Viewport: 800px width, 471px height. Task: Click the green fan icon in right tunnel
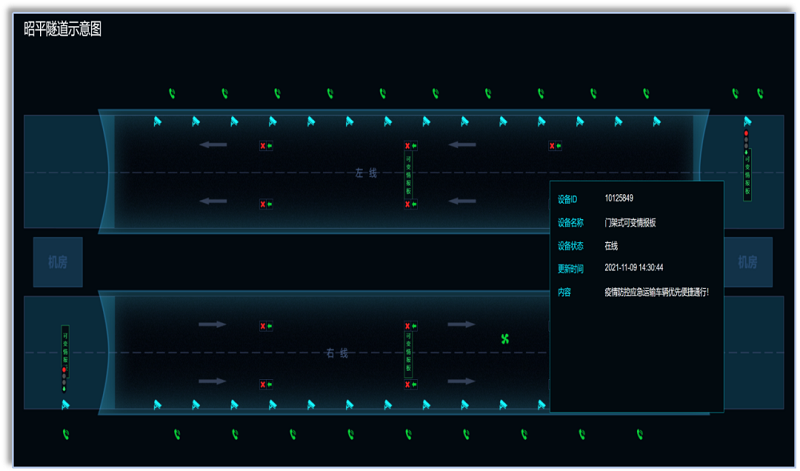pos(506,339)
